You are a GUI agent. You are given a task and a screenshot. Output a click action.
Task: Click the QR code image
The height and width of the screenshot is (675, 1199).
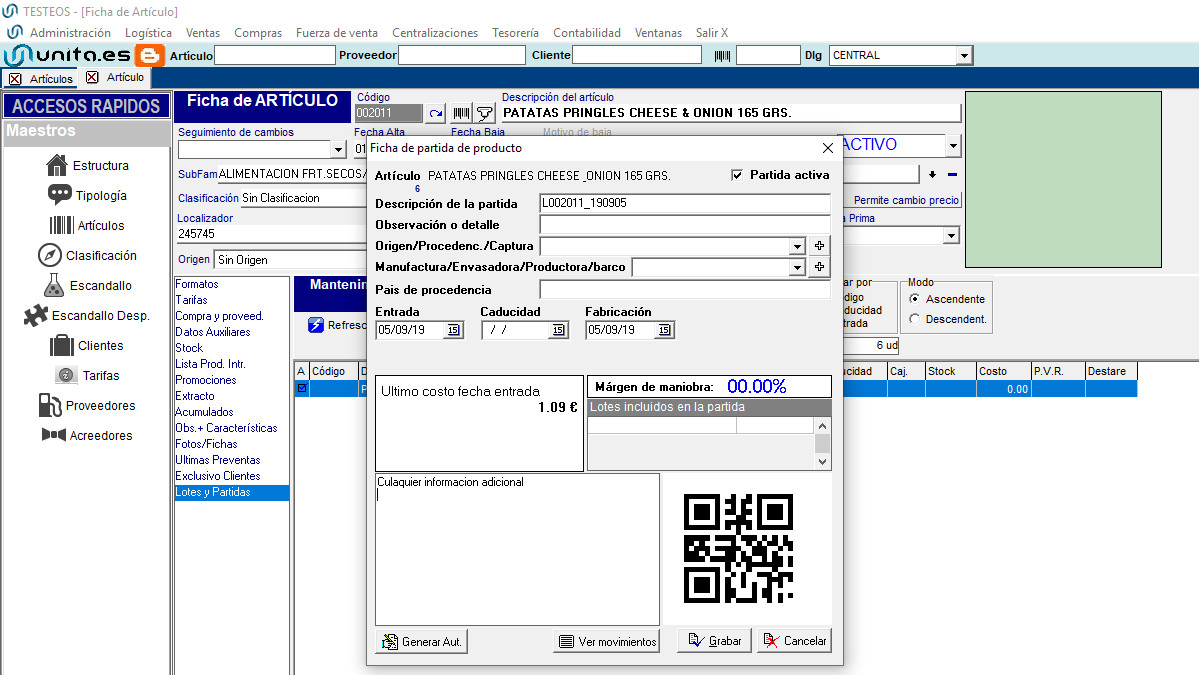coord(738,548)
